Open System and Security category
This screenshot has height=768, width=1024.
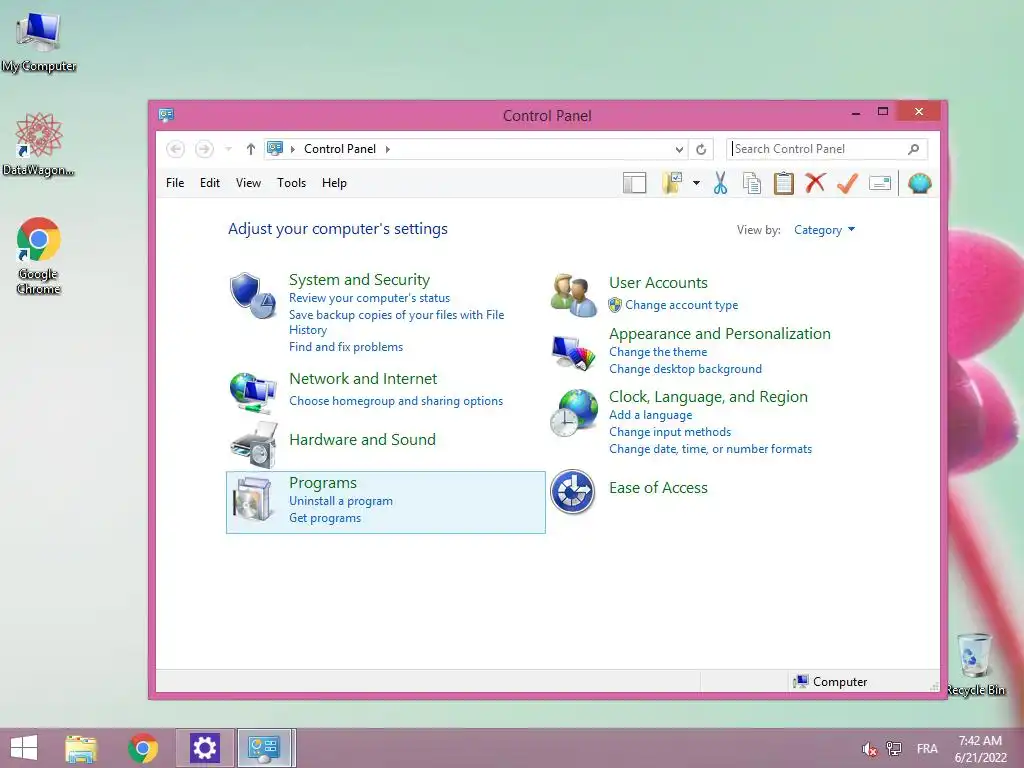(359, 280)
